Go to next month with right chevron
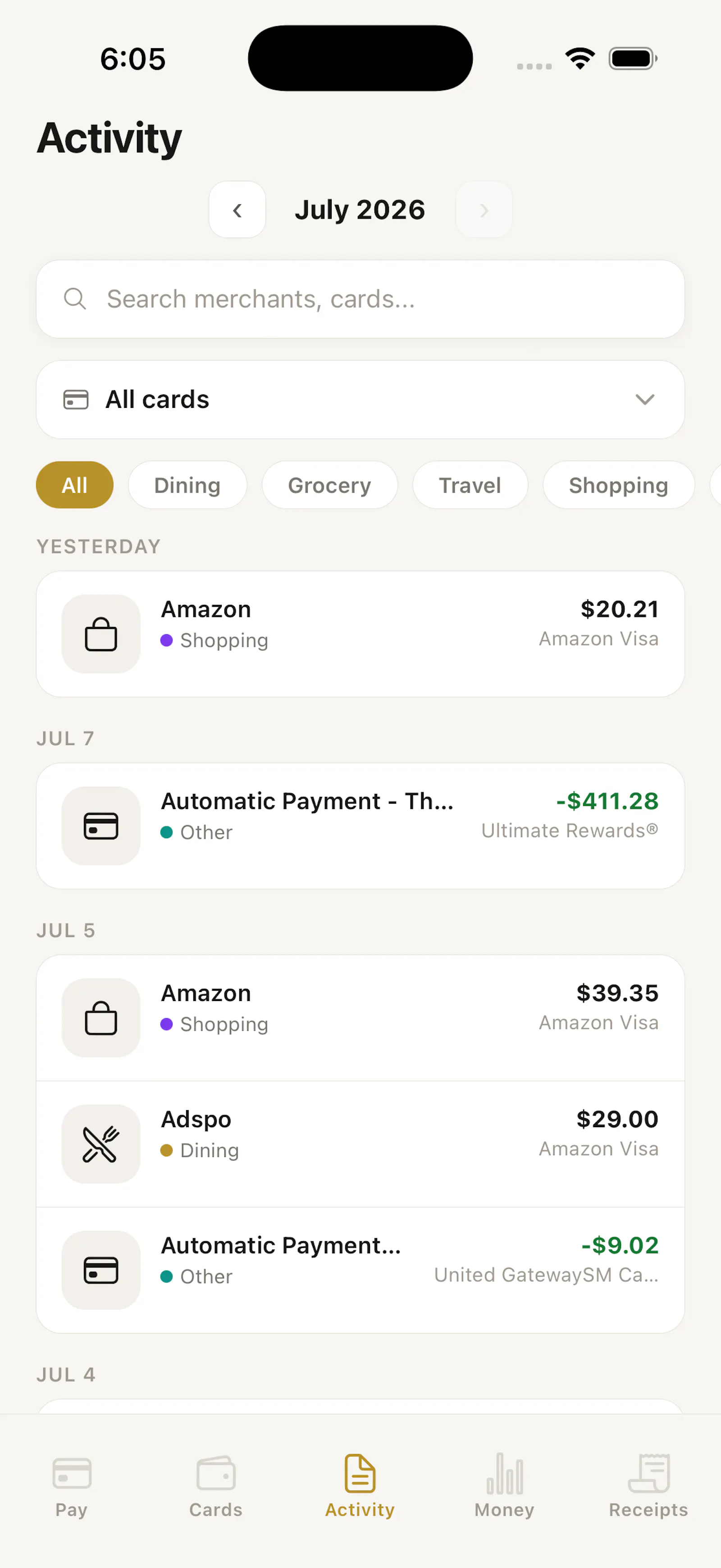The height and width of the screenshot is (1568, 721). tap(484, 210)
